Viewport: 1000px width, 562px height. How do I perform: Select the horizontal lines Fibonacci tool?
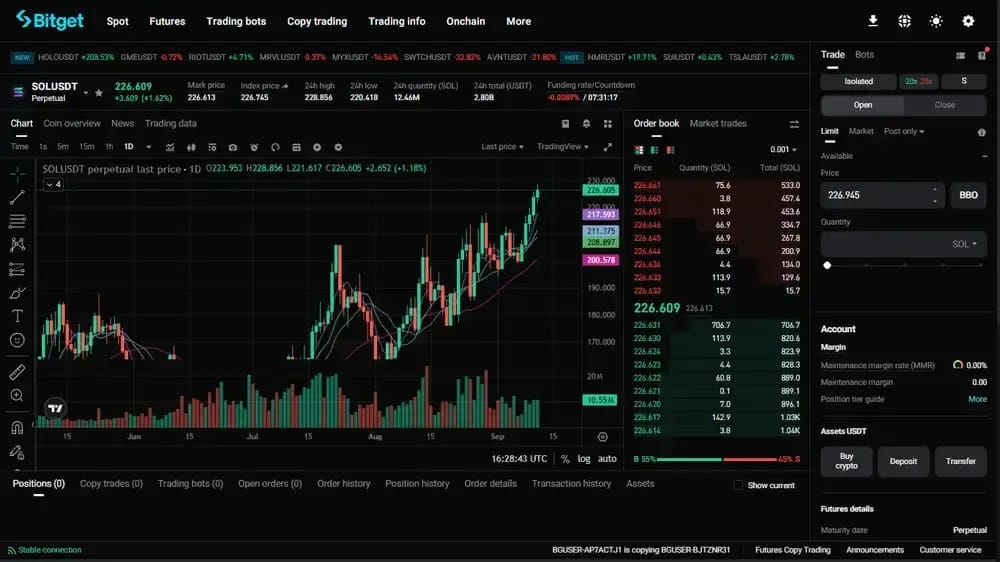[17, 221]
